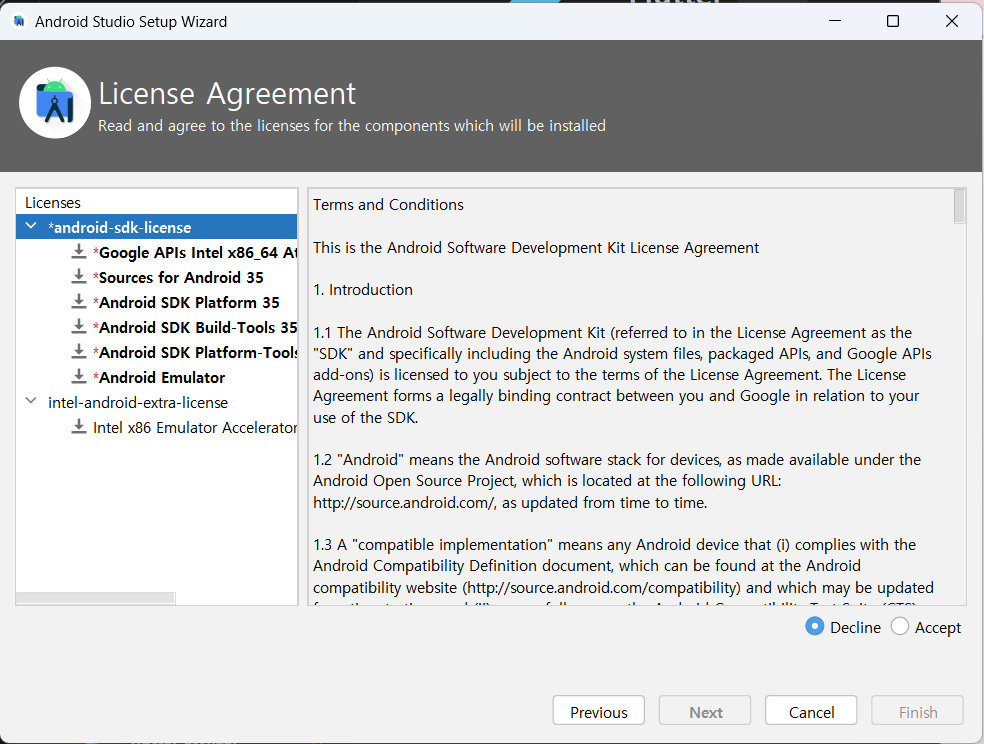Click the Android Studio logo in header

(55, 103)
